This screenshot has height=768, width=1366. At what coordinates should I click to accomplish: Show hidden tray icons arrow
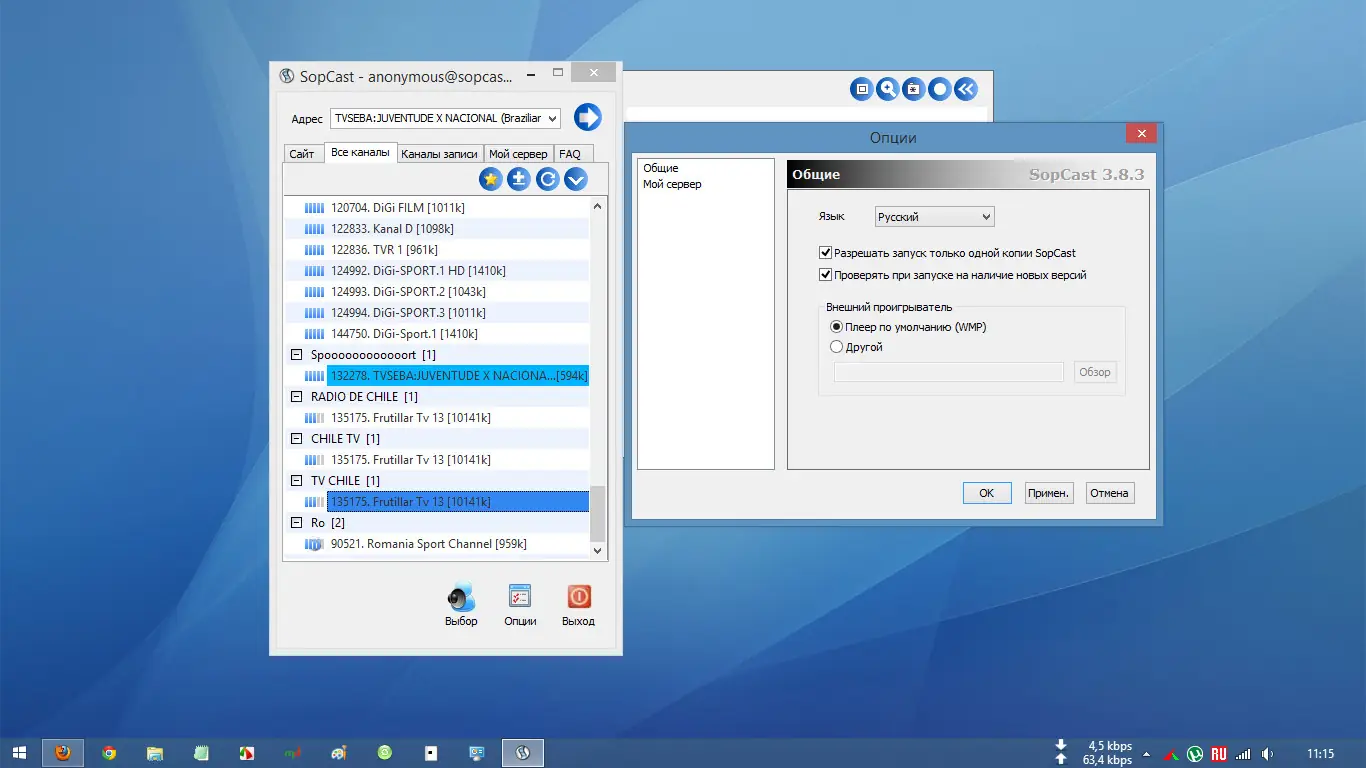(1147, 754)
